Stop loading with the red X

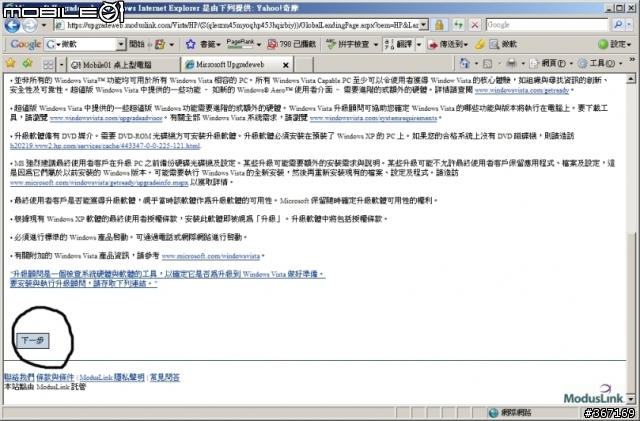point(475,25)
